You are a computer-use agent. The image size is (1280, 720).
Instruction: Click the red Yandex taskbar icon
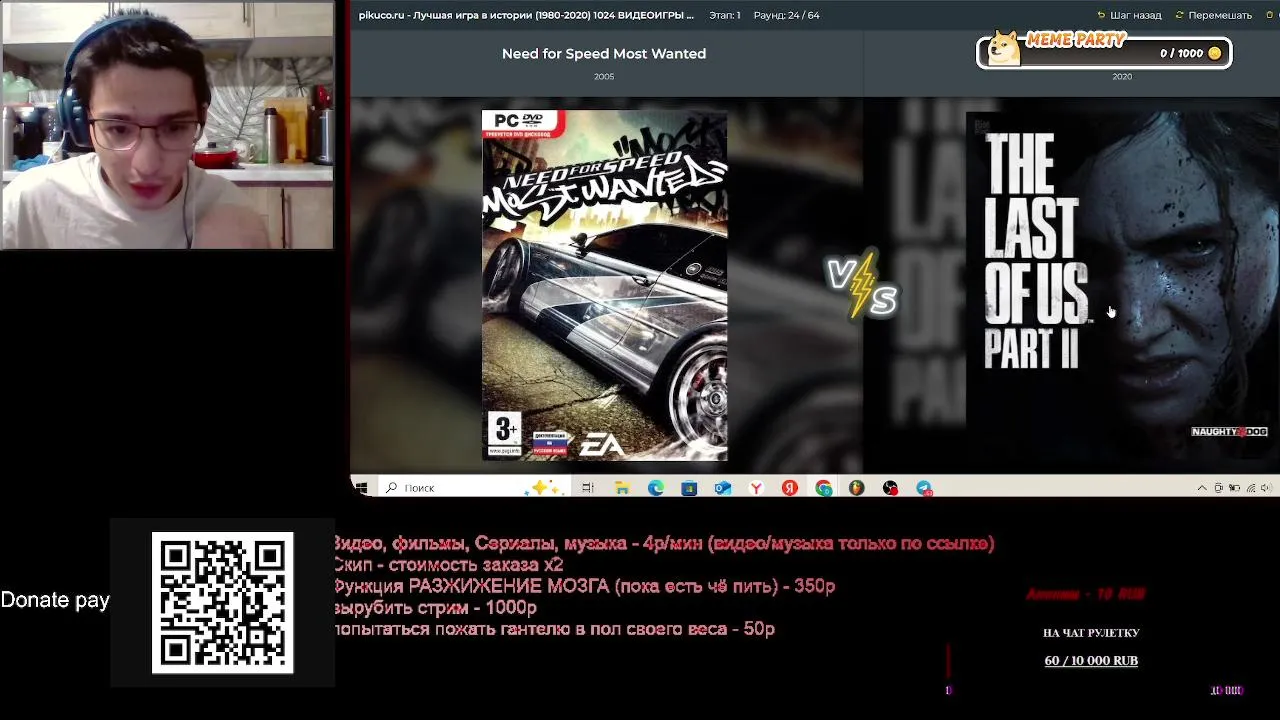pyautogui.click(x=789, y=487)
